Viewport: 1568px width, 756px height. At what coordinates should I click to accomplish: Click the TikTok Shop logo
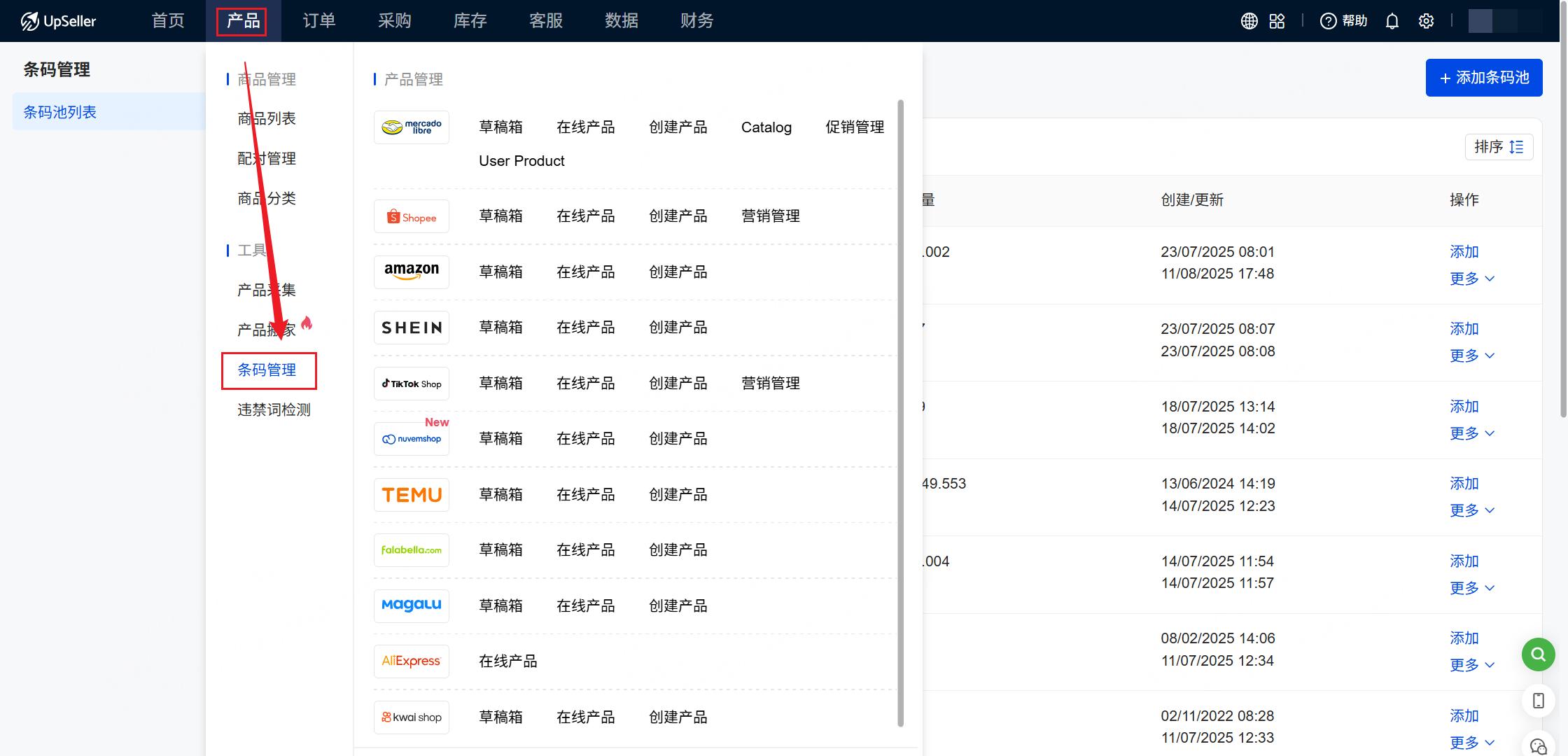412,384
